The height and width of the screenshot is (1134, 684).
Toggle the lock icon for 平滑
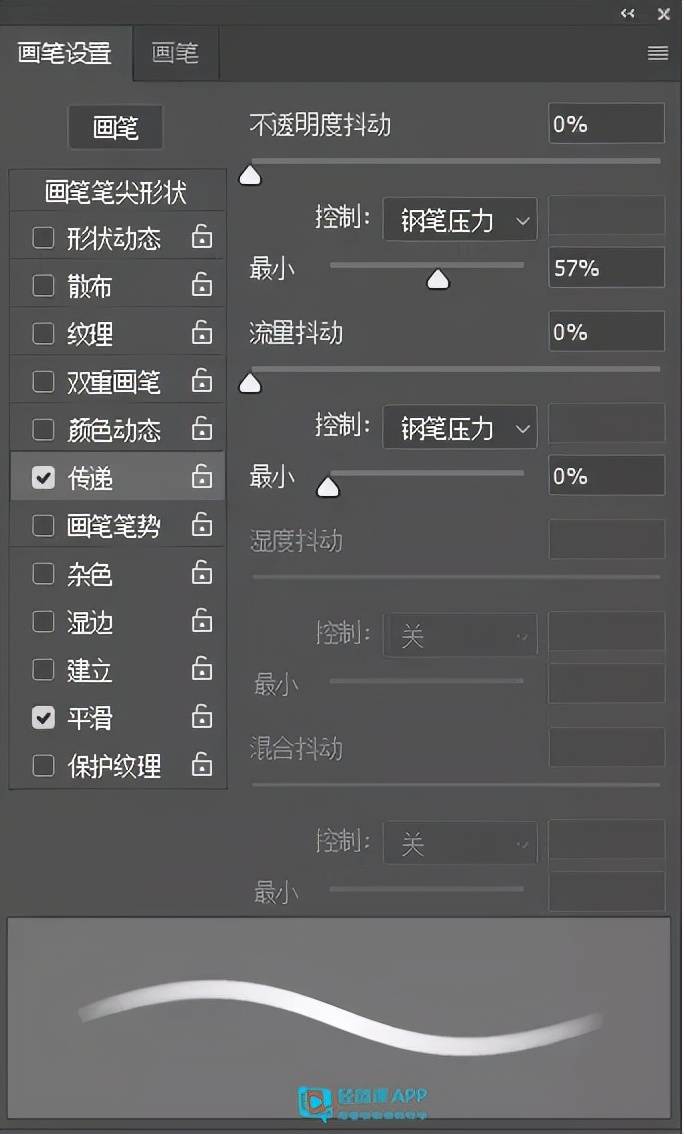point(202,717)
